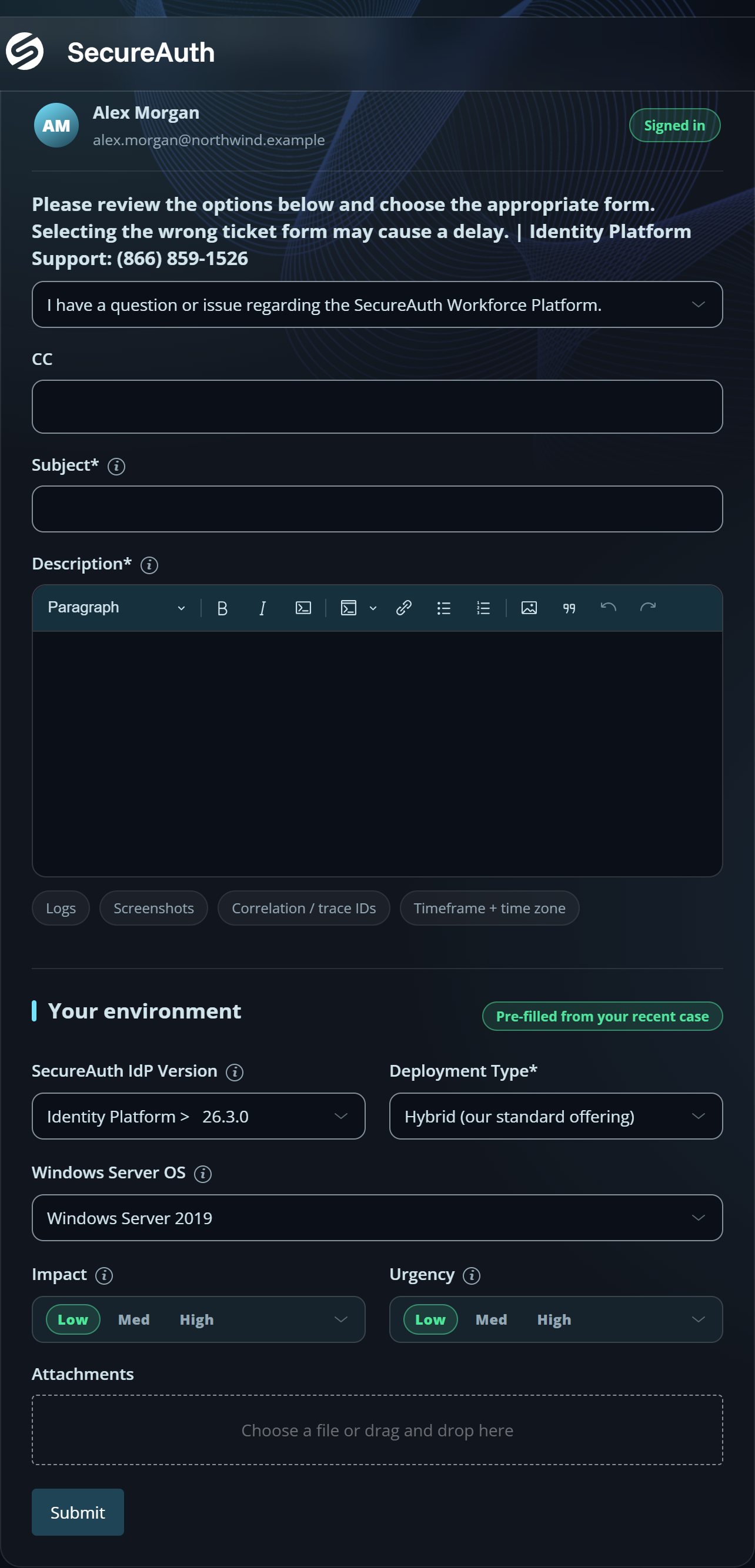Image resolution: width=755 pixels, height=1568 pixels.
Task: Click the SecureAuth logo icon
Action: click(24, 52)
